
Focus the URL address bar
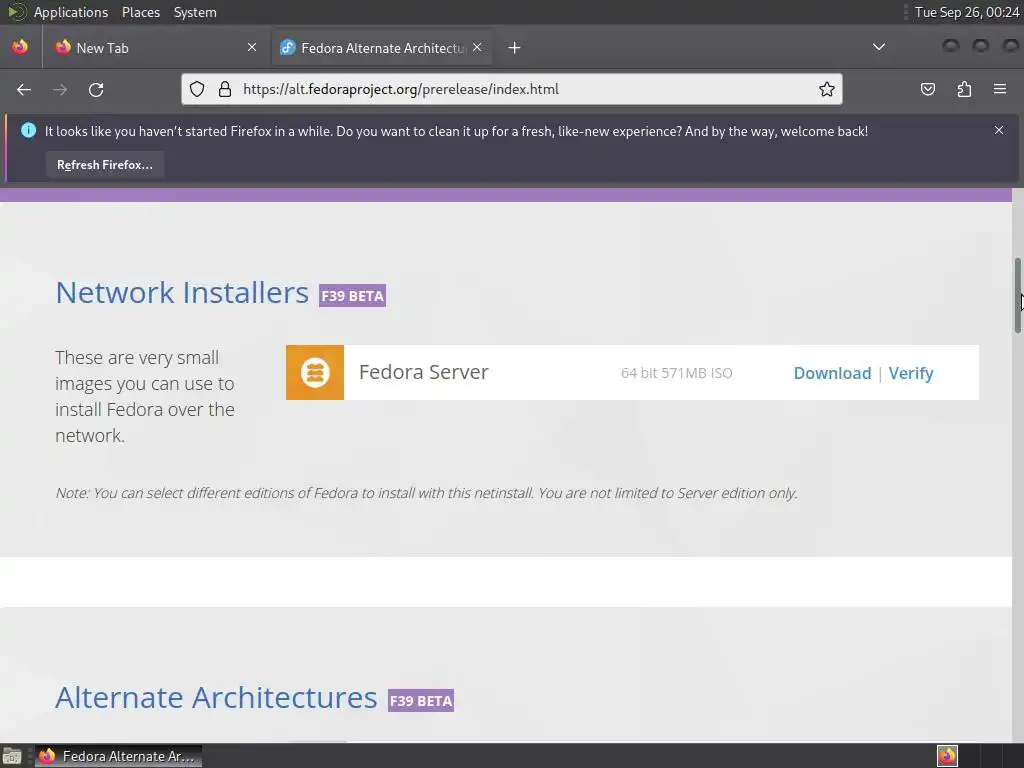512,89
